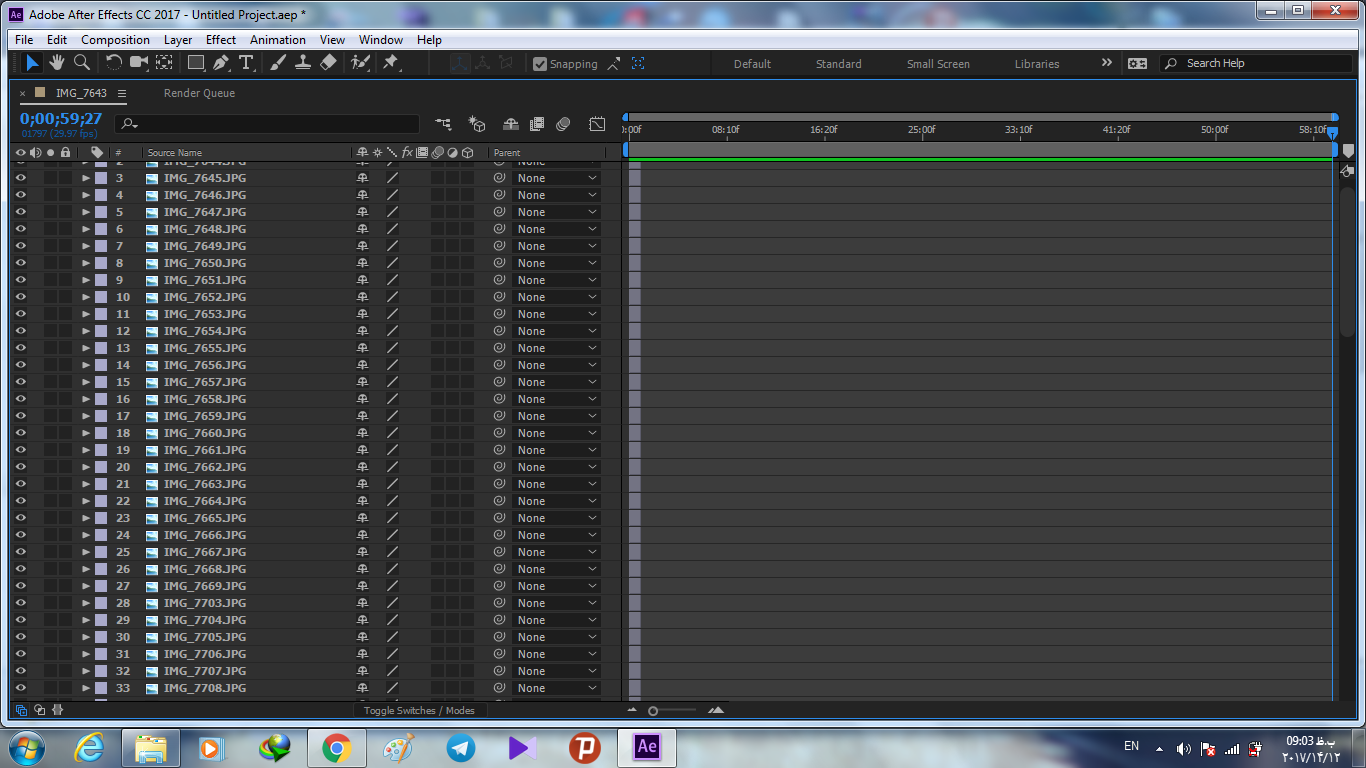1366x768 pixels.
Task: Open the Animation menu
Action: 278,40
